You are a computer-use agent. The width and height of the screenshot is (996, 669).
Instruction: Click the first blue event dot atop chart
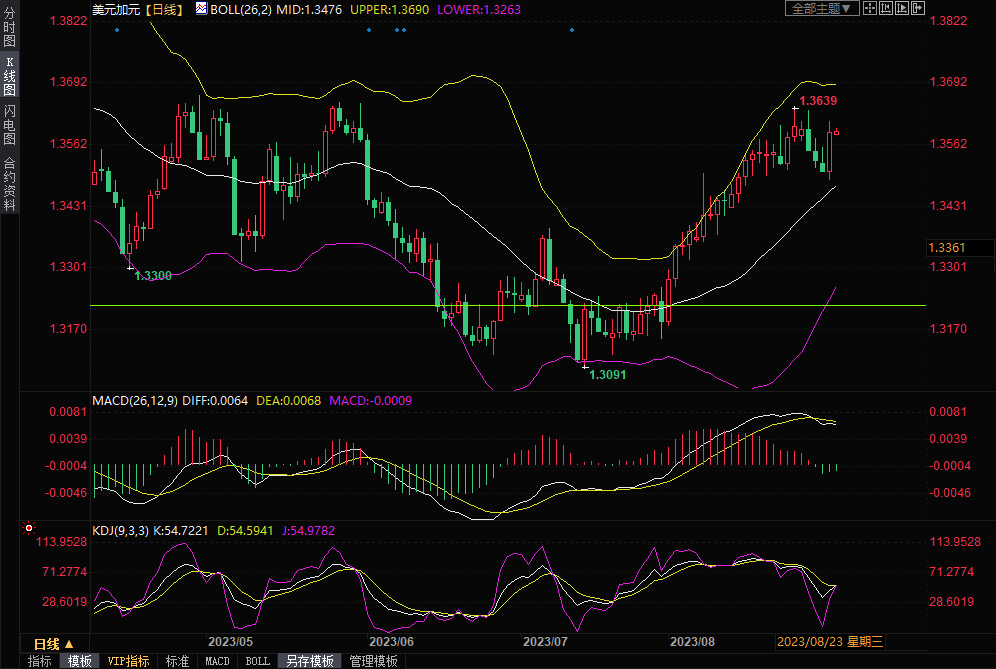(117, 30)
